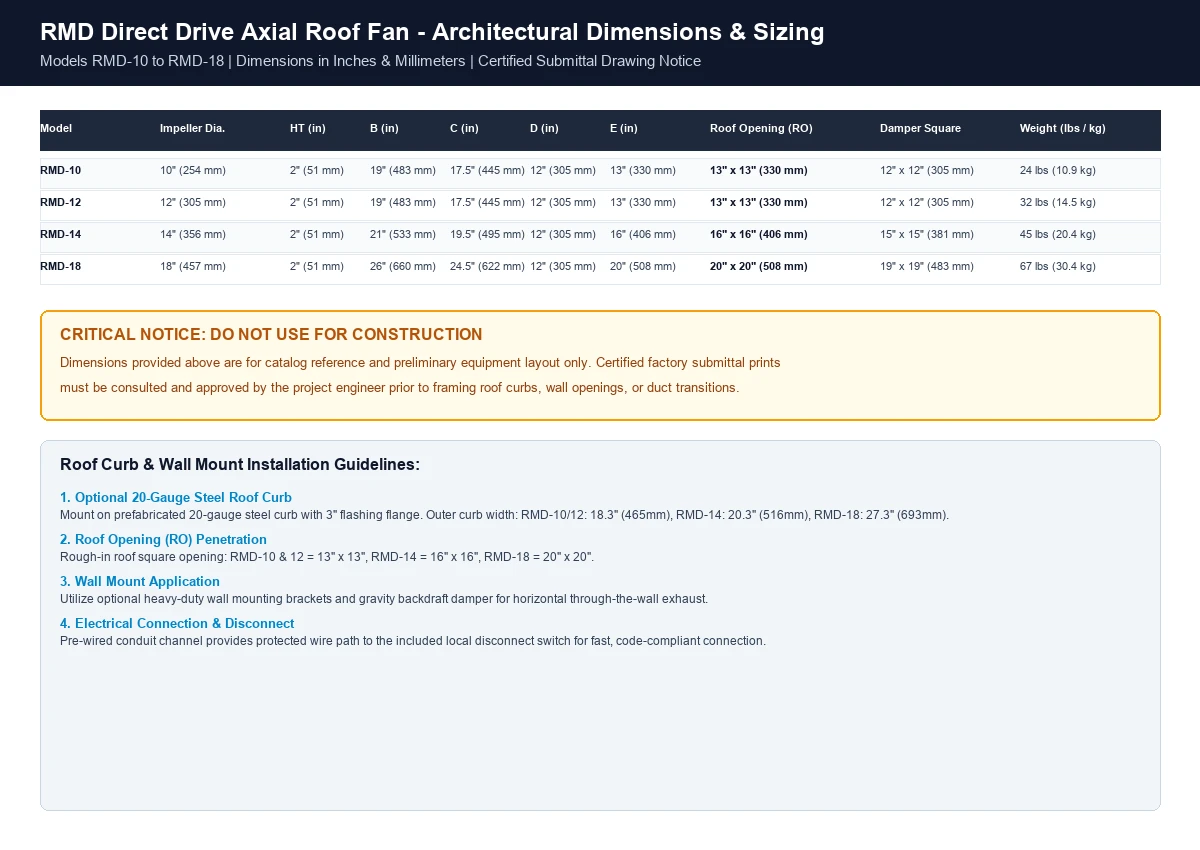Click the 21" (533 mm) B dimension

(x=403, y=235)
